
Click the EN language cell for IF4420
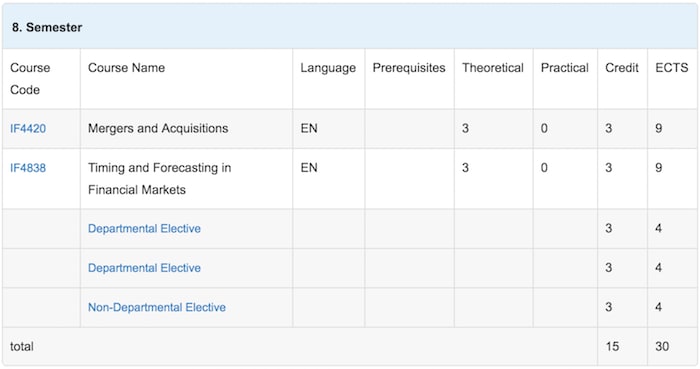pos(309,129)
